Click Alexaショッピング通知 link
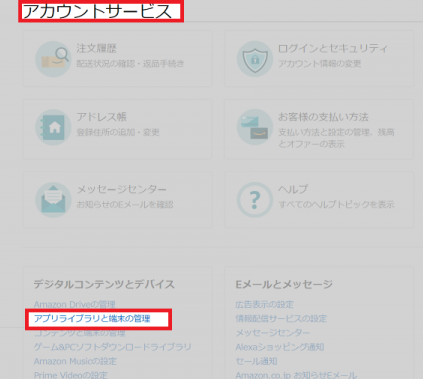This screenshot has height=379, width=423. [280, 347]
